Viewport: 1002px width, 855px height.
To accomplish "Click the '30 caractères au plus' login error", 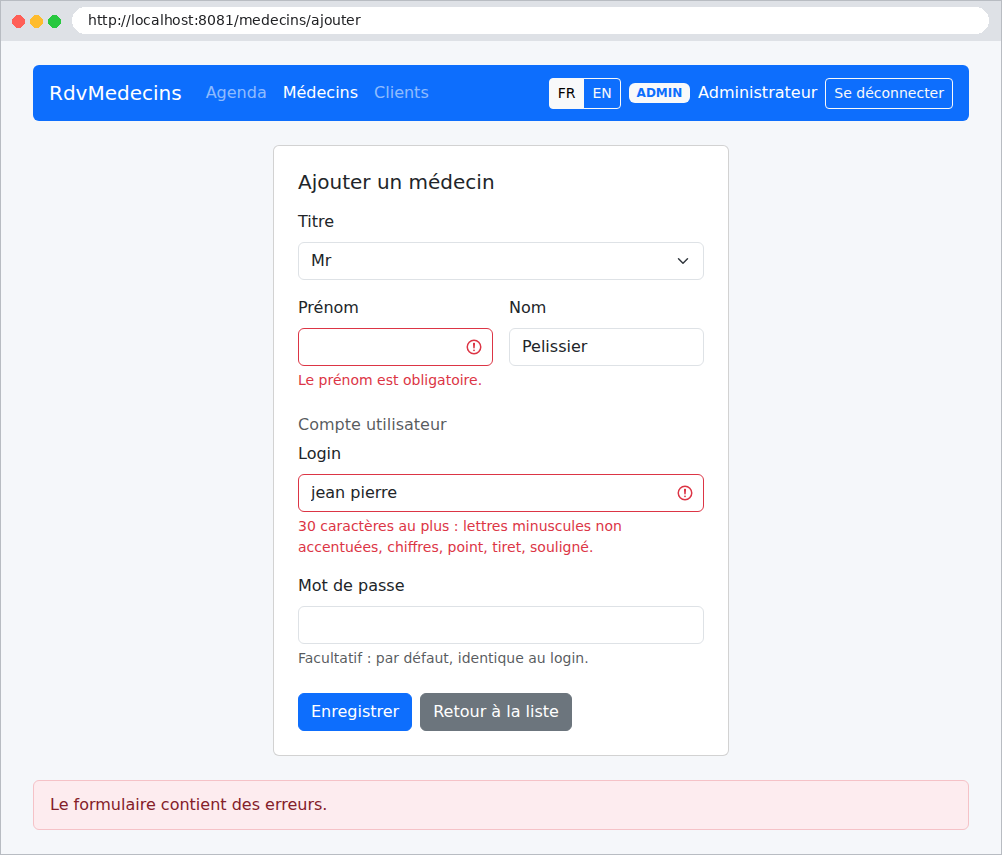I will 459,537.
